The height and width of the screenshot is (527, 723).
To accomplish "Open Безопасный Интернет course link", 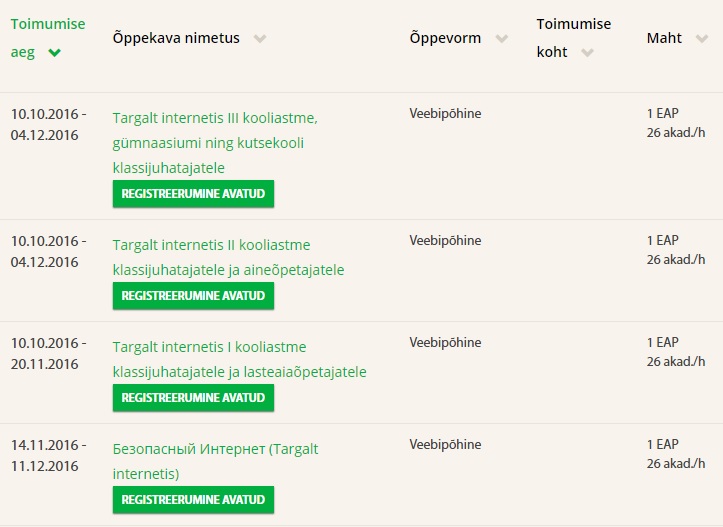I will click(x=215, y=461).
